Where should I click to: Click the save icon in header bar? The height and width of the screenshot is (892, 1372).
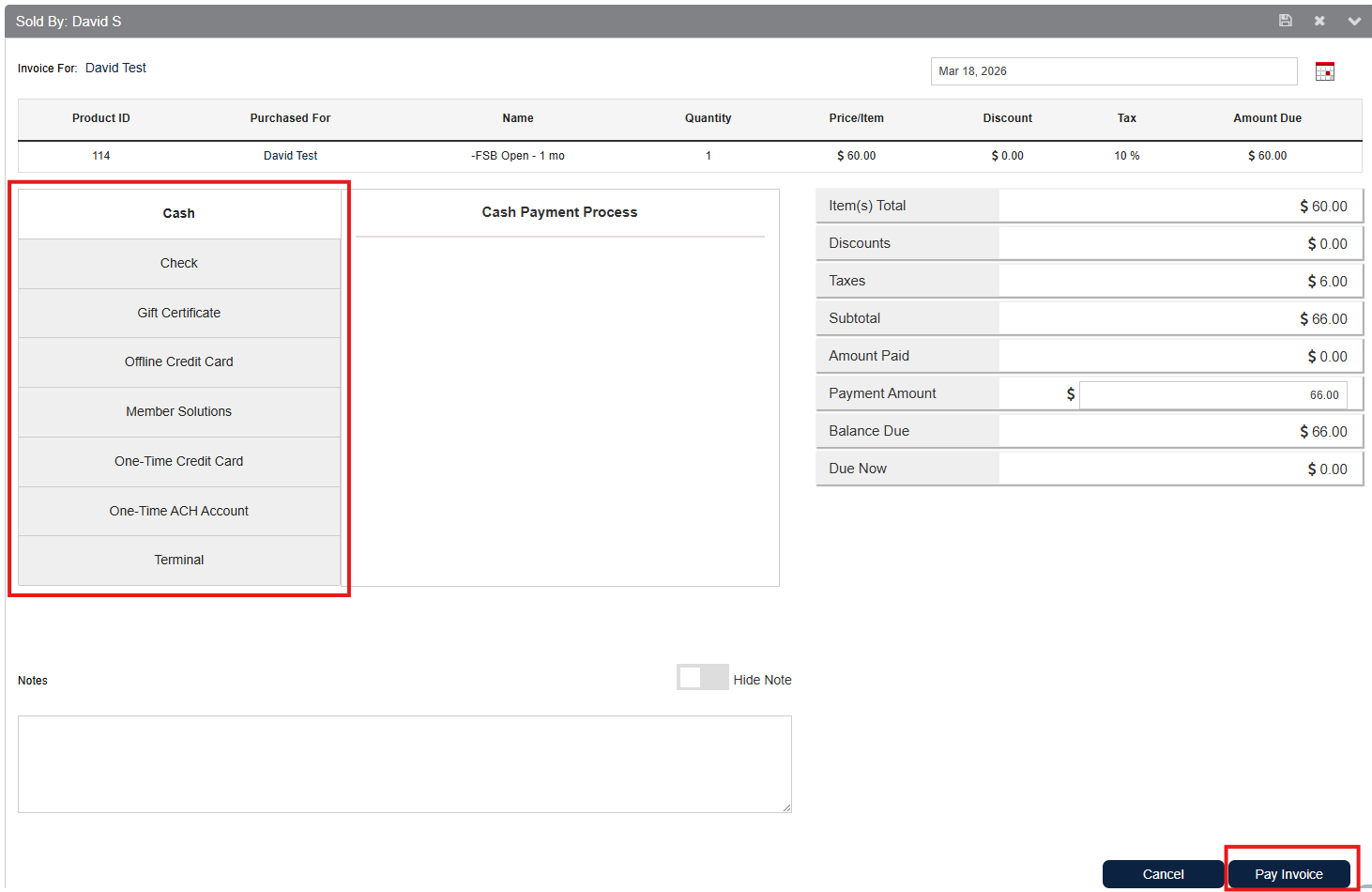1285,21
